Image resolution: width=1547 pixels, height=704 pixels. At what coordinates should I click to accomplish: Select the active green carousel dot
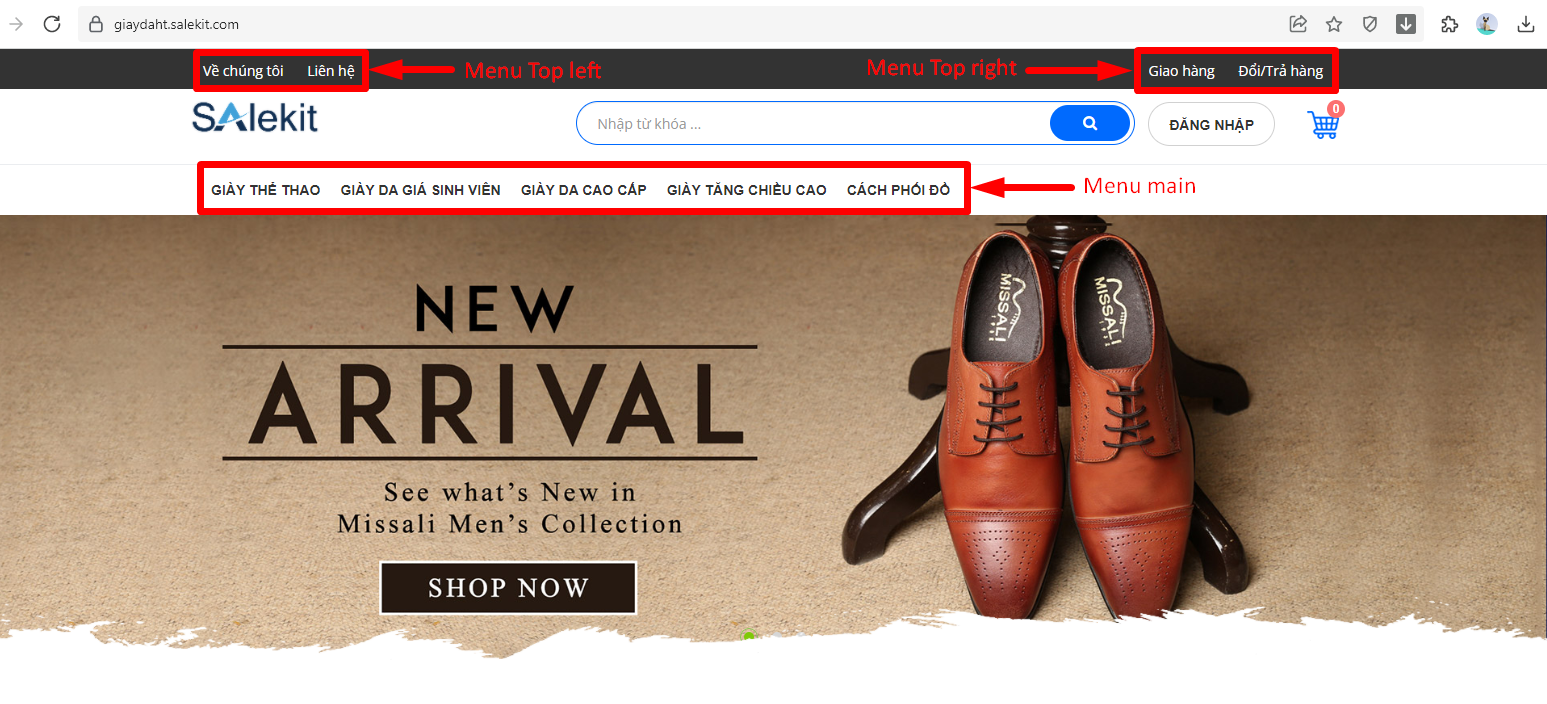749,636
